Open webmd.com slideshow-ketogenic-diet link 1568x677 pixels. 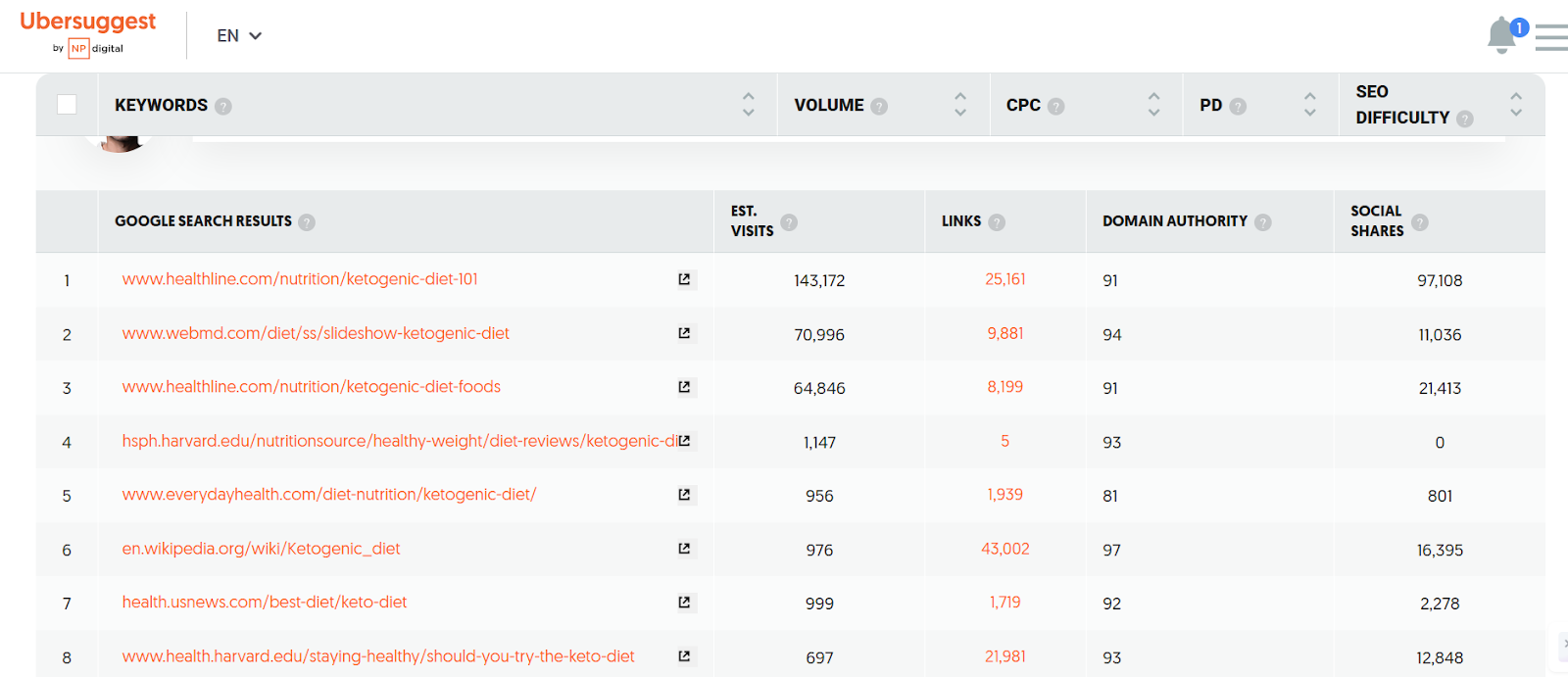point(316,333)
